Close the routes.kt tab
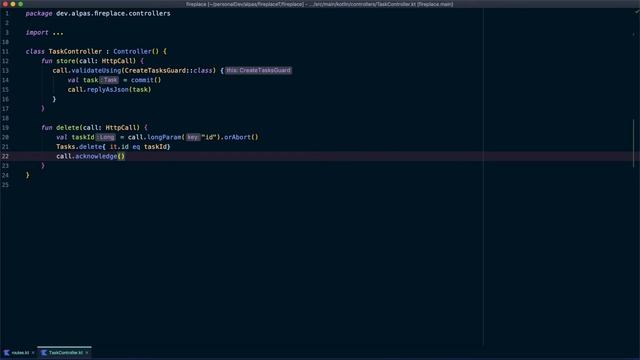This screenshot has width=640, height=360. [x=33, y=353]
